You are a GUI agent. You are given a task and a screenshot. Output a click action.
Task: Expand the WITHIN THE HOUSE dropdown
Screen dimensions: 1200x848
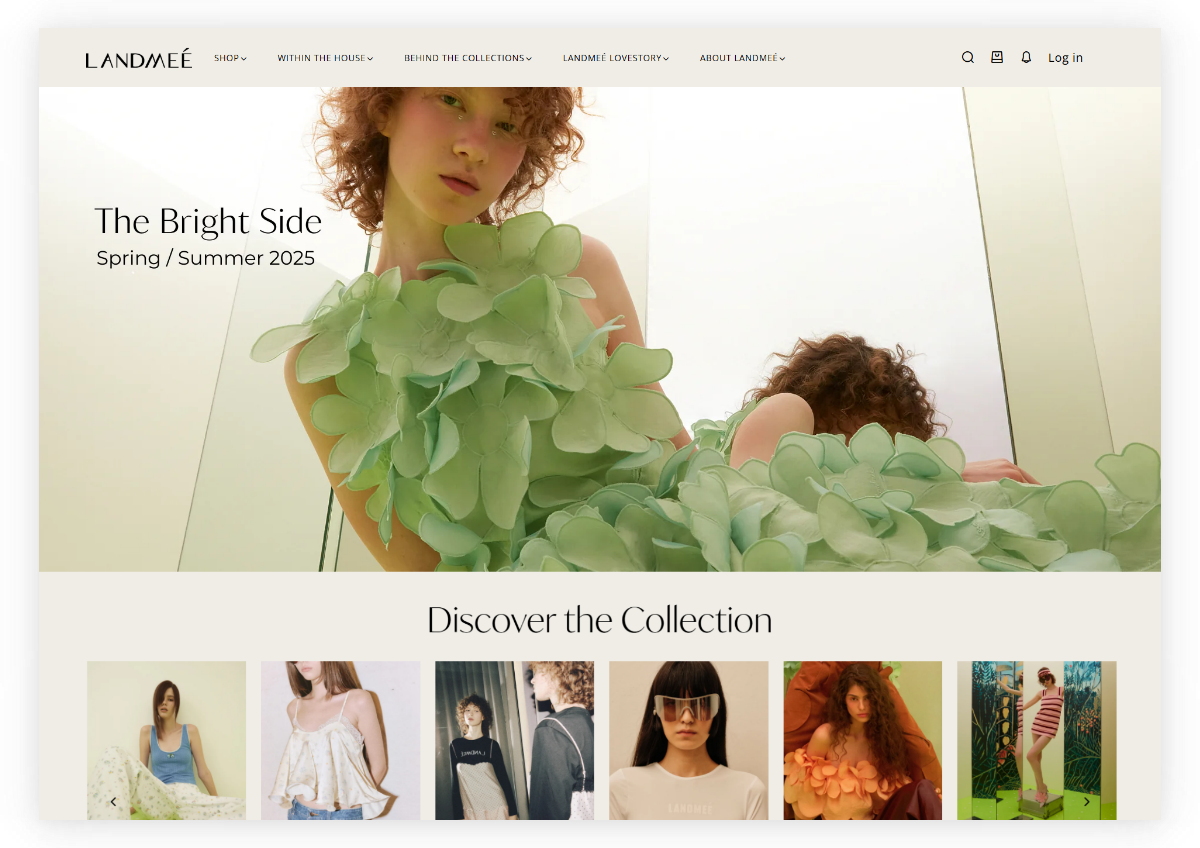click(325, 57)
